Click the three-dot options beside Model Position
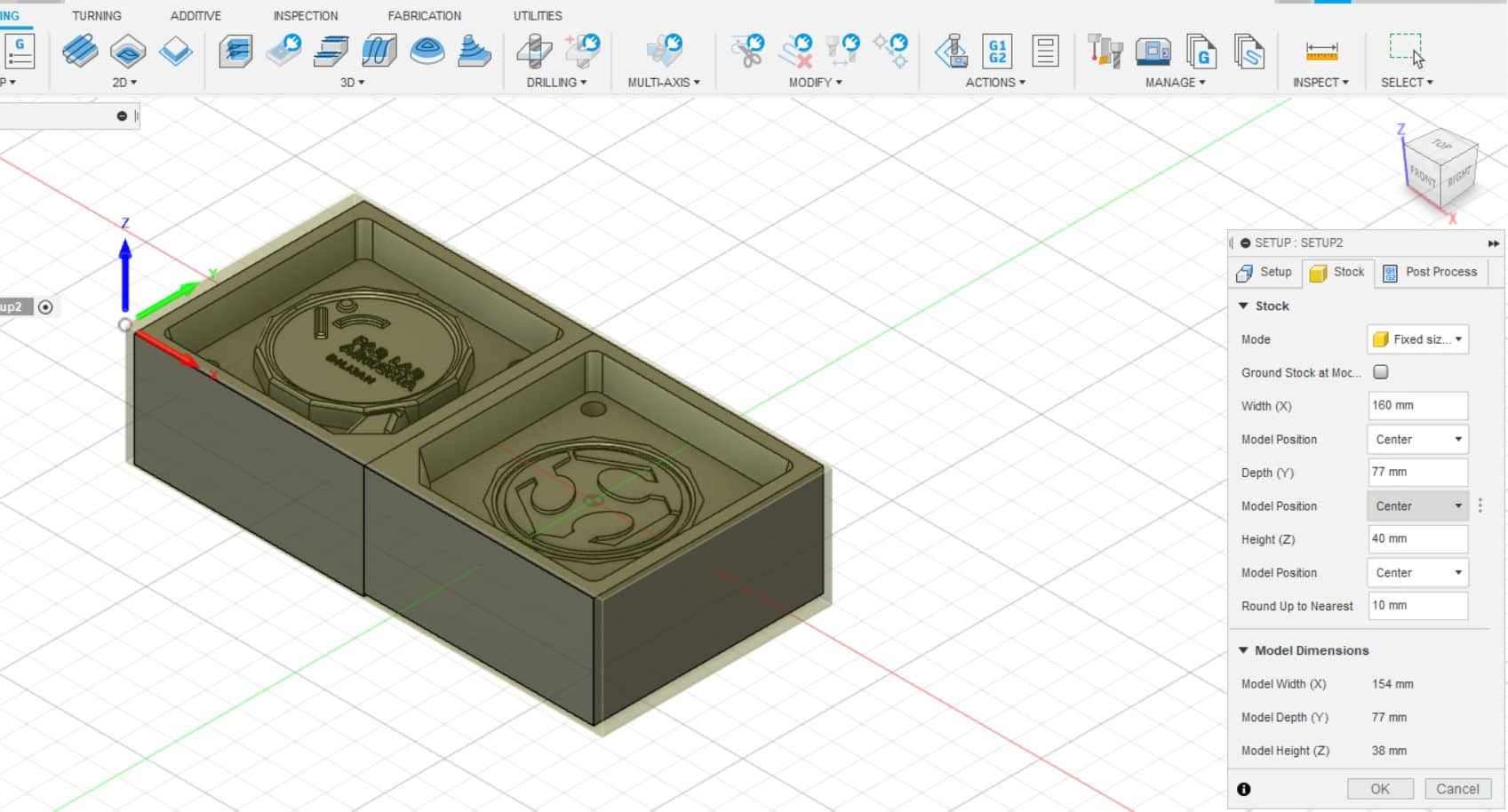1508x812 pixels. (1480, 506)
